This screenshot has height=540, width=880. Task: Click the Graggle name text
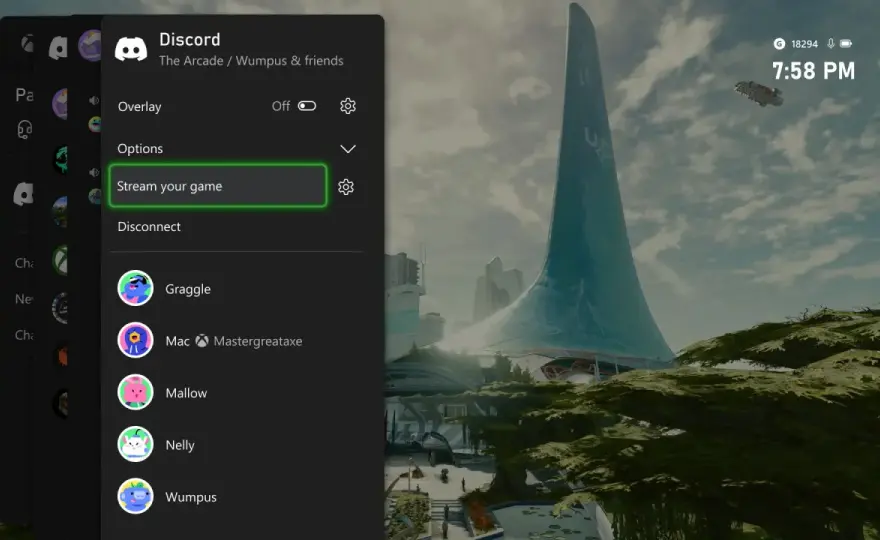pyautogui.click(x=188, y=289)
